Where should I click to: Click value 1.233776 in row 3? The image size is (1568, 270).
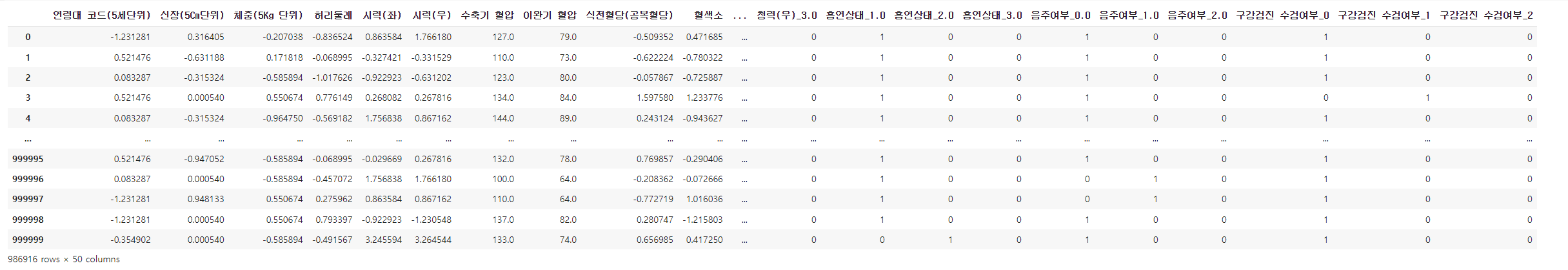pyautogui.click(x=704, y=98)
